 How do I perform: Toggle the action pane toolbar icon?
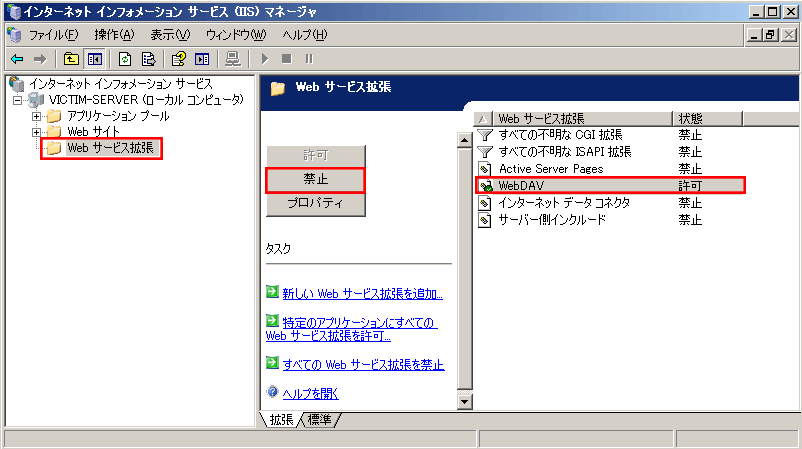pyautogui.click(x=202, y=59)
